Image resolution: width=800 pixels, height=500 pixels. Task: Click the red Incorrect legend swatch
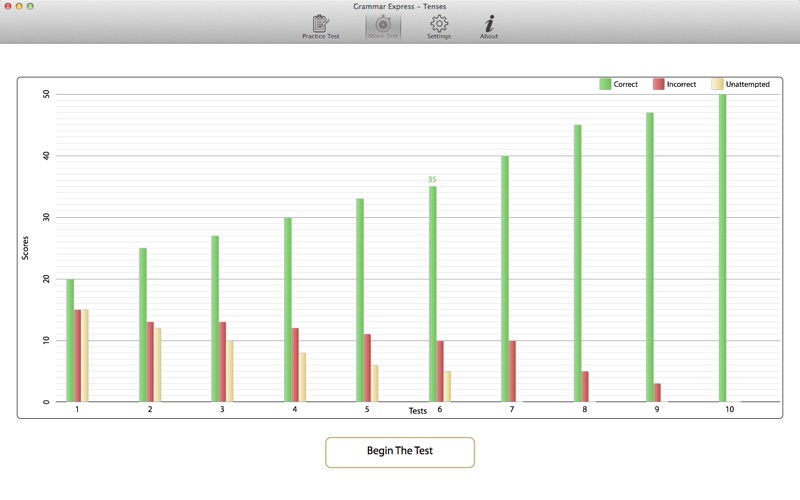[x=659, y=85]
